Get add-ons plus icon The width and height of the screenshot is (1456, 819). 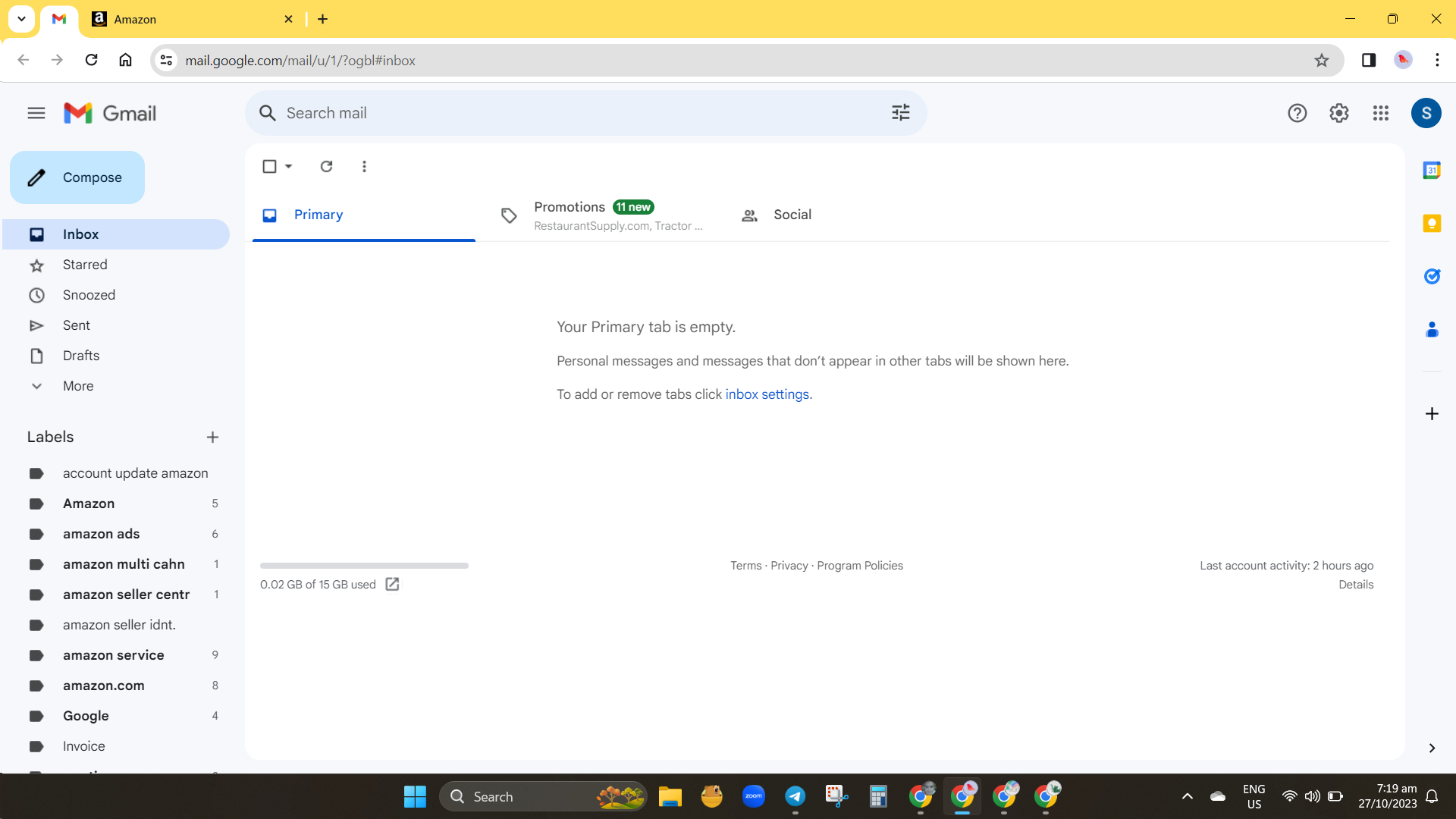[1432, 413]
